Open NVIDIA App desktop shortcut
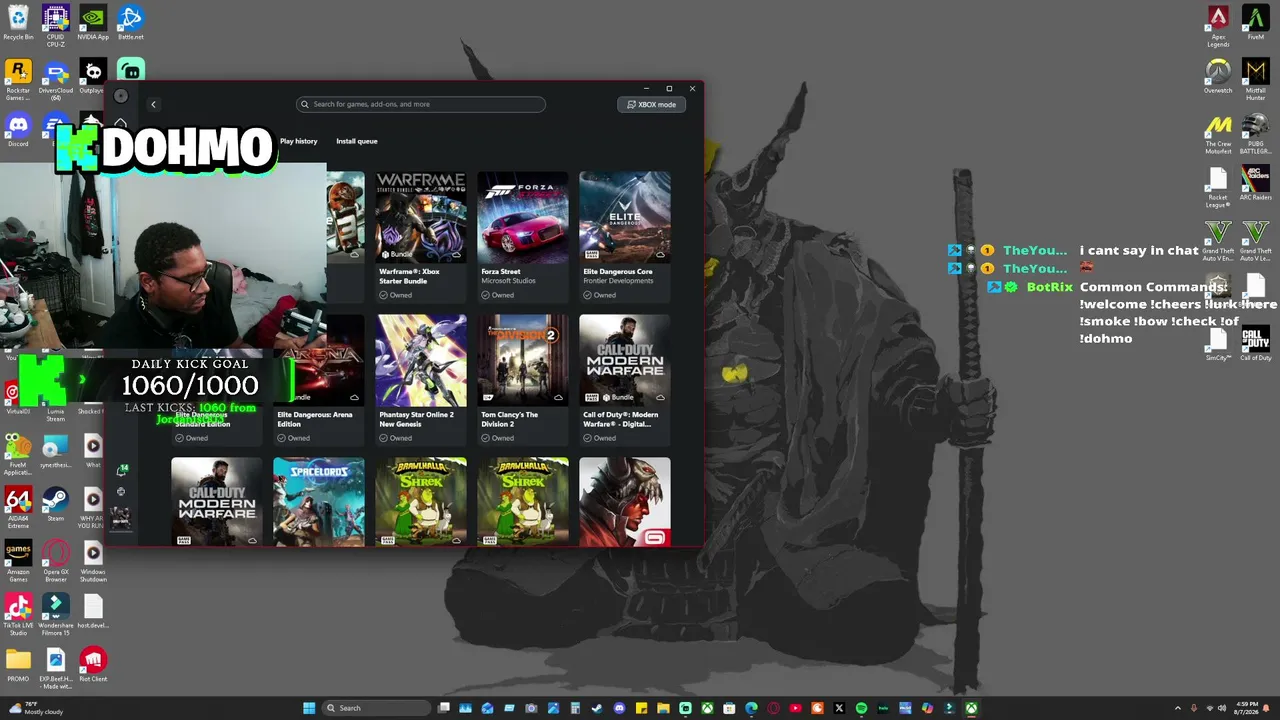This screenshot has height=720, width=1280. point(93,22)
